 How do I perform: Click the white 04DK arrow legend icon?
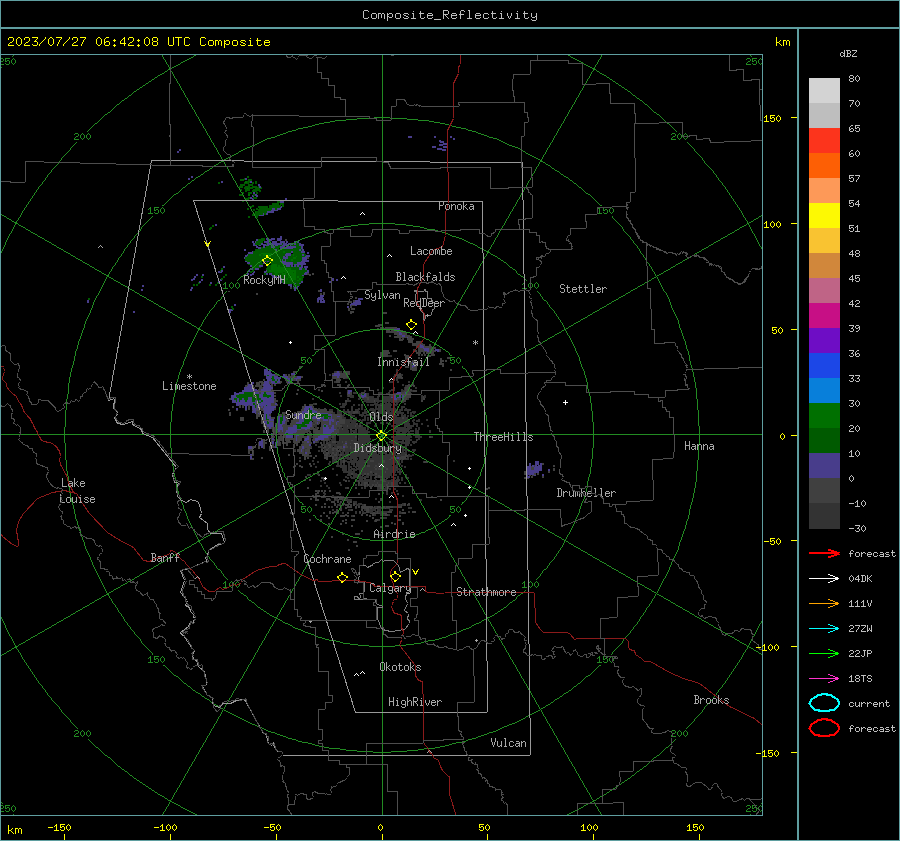point(824,578)
